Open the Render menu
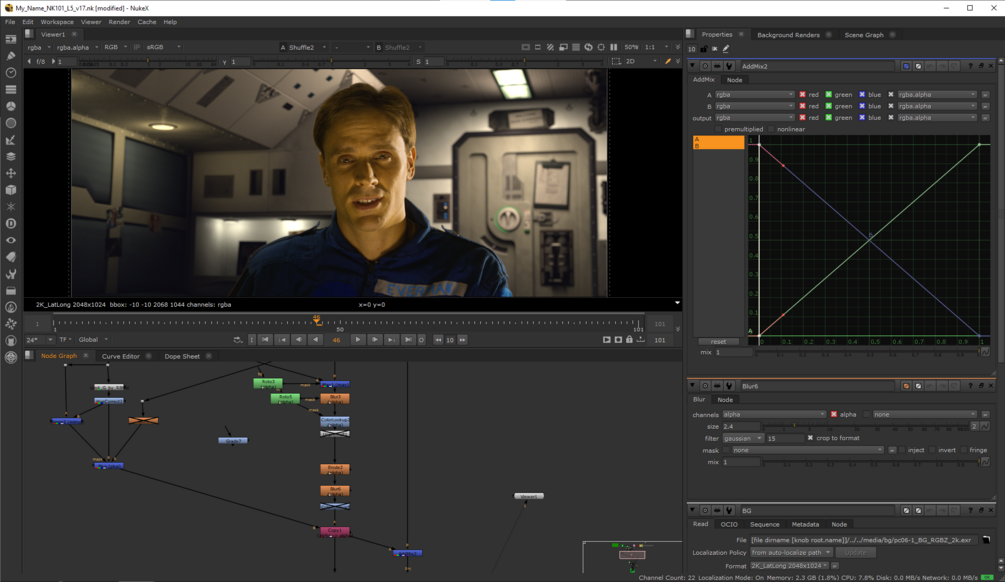The height and width of the screenshot is (582, 1005). click(x=119, y=22)
